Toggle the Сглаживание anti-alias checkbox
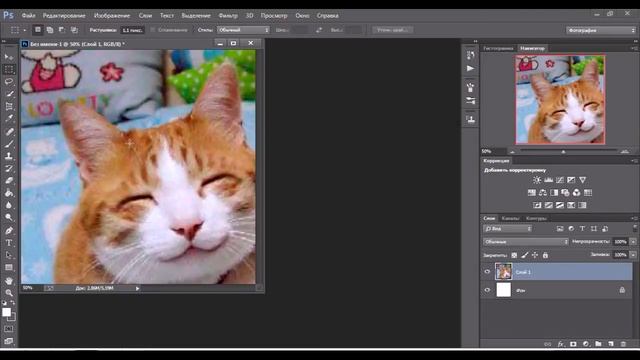Screen dimensions: 640x360 [153, 30]
